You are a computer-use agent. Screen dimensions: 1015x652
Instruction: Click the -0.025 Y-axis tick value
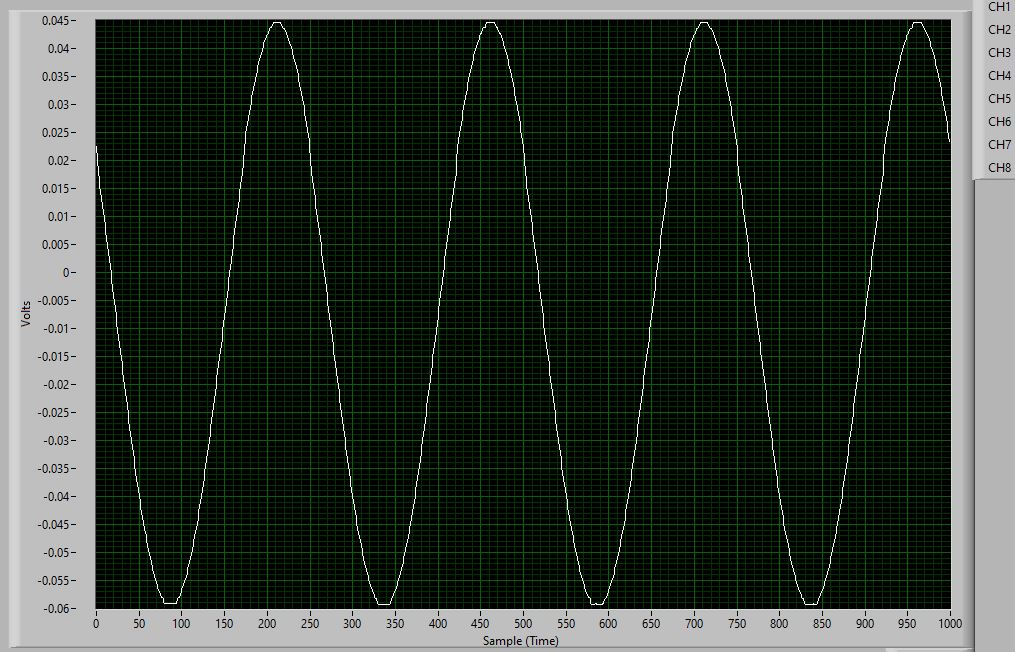pyautogui.click(x=54, y=412)
